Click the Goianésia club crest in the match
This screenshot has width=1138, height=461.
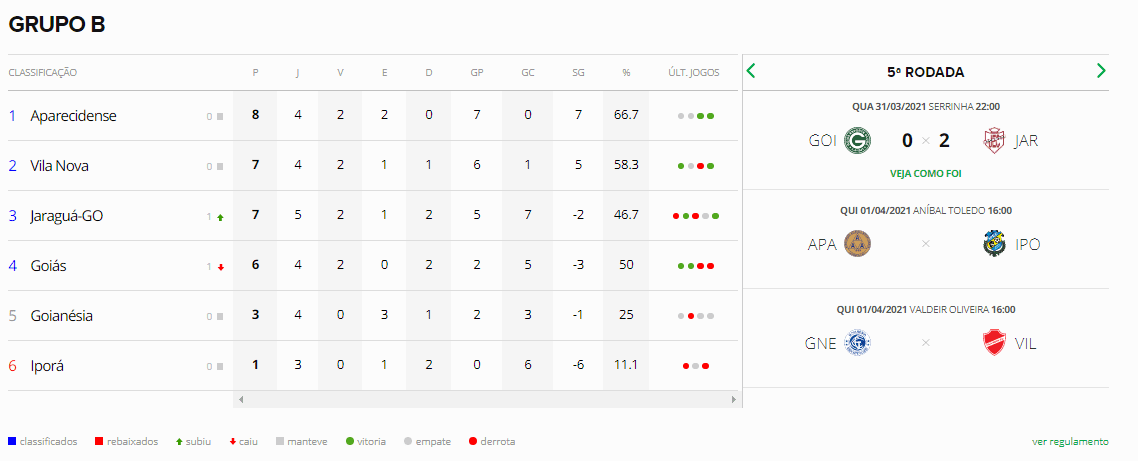coord(857,343)
